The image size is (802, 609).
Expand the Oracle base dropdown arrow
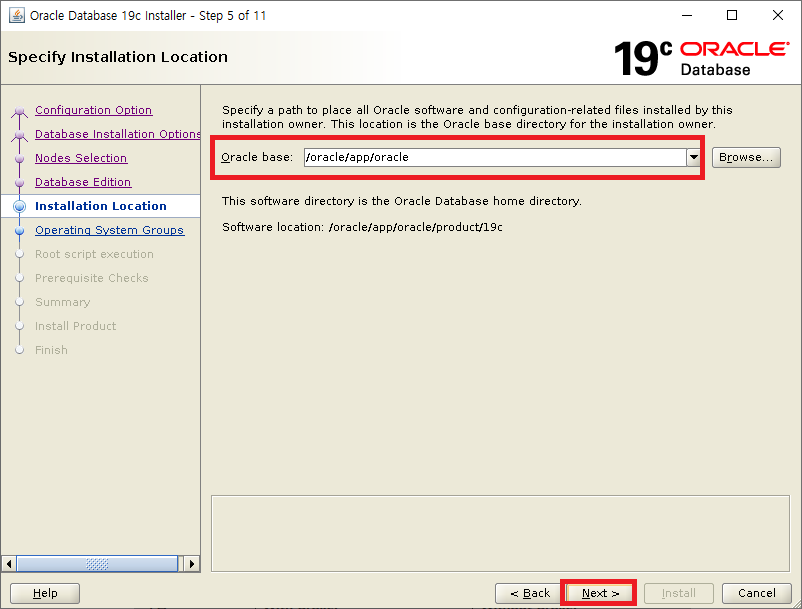[694, 157]
